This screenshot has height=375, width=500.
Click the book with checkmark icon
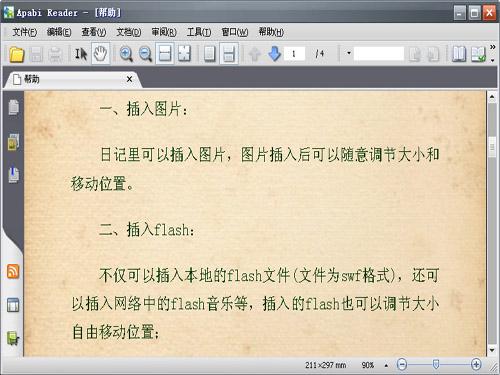pos(479,54)
